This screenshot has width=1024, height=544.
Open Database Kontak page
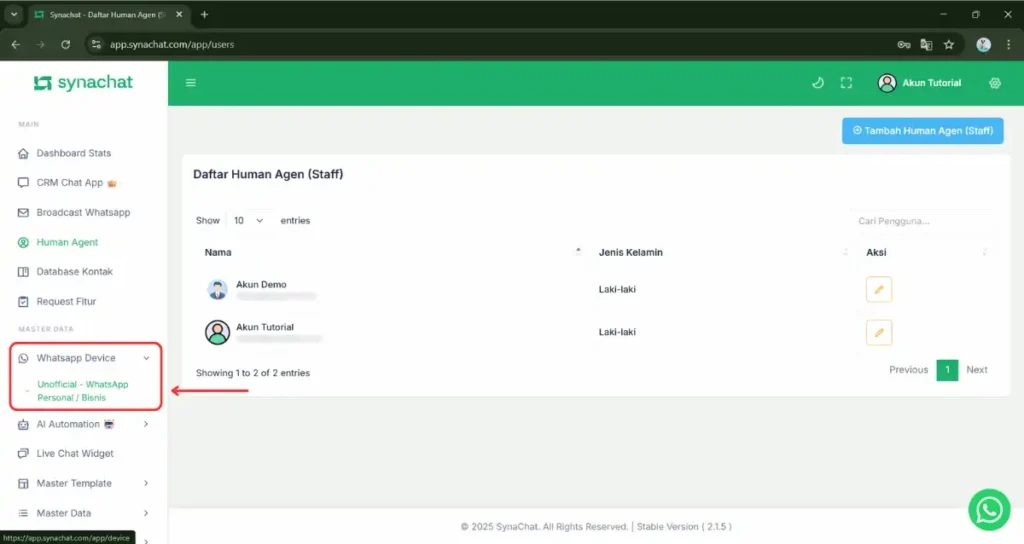74,272
